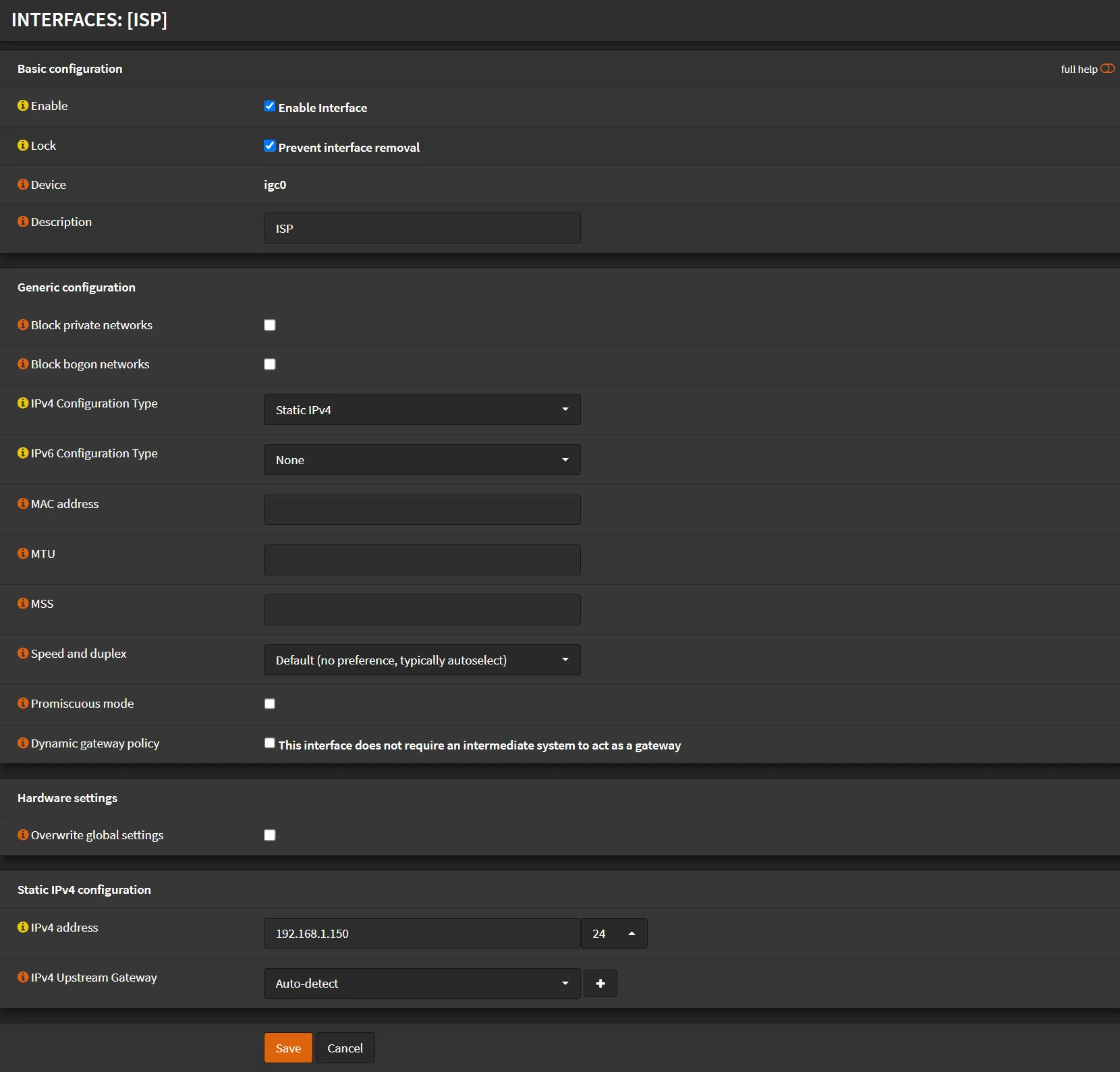Enable Block bogon networks
Viewport: 1120px width, 1072px height.
coord(270,364)
